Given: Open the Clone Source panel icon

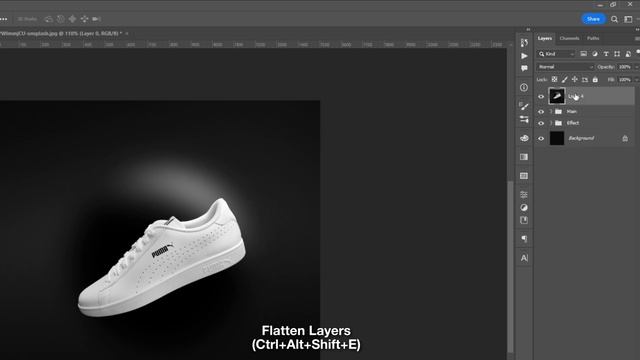Looking at the screenshot, I should click(524, 138).
